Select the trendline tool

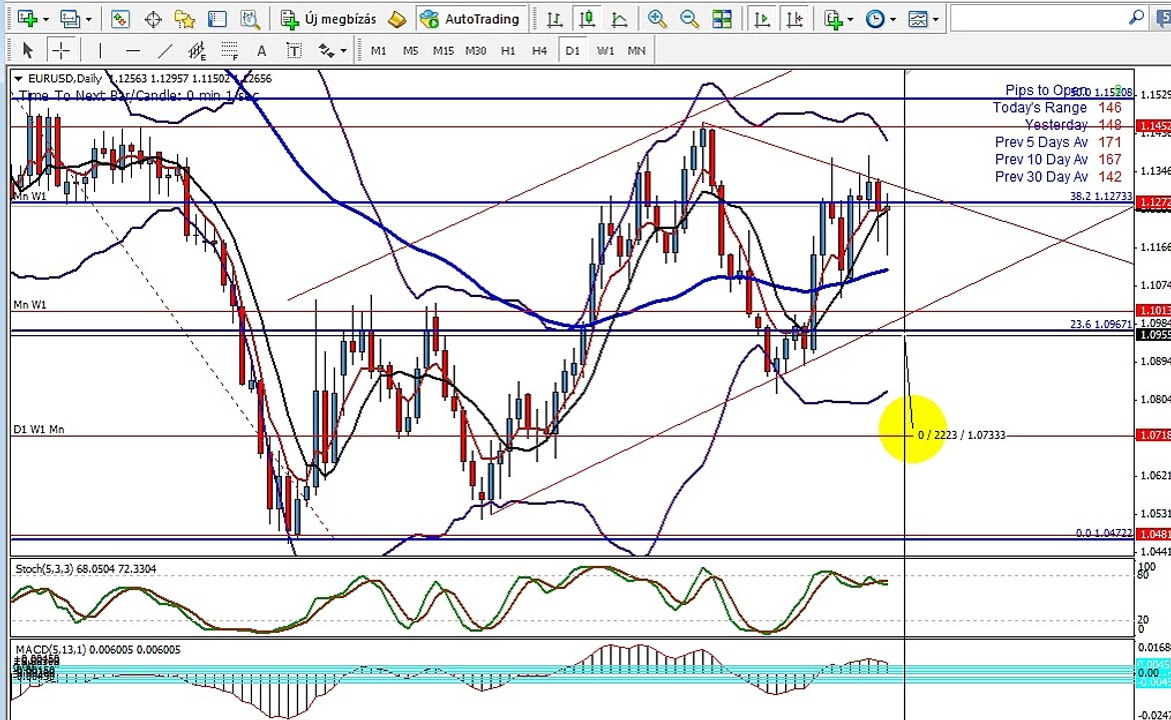click(165, 51)
